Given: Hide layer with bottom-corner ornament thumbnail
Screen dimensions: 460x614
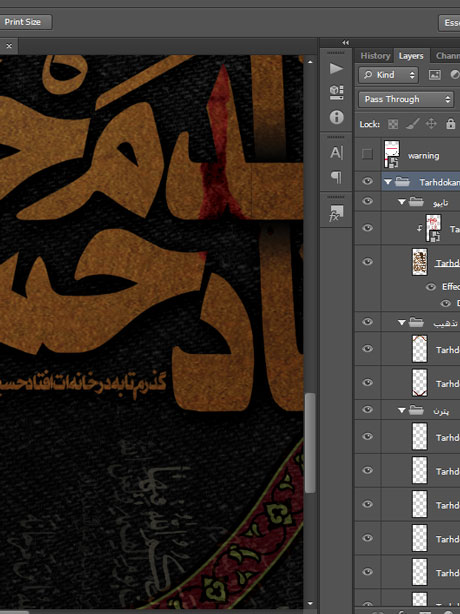Looking at the screenshot, I should click(367, 383).
